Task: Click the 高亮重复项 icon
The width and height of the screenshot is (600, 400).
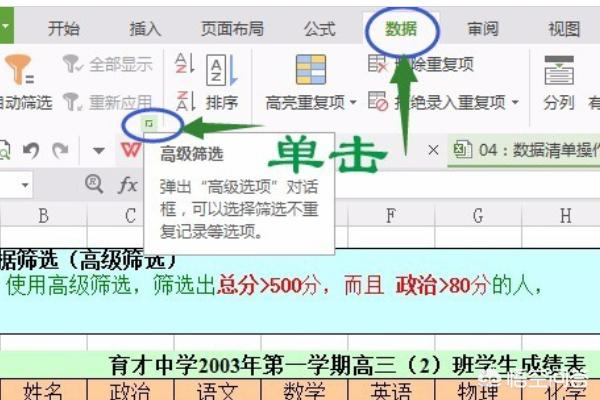Action: tap(311, 69)
